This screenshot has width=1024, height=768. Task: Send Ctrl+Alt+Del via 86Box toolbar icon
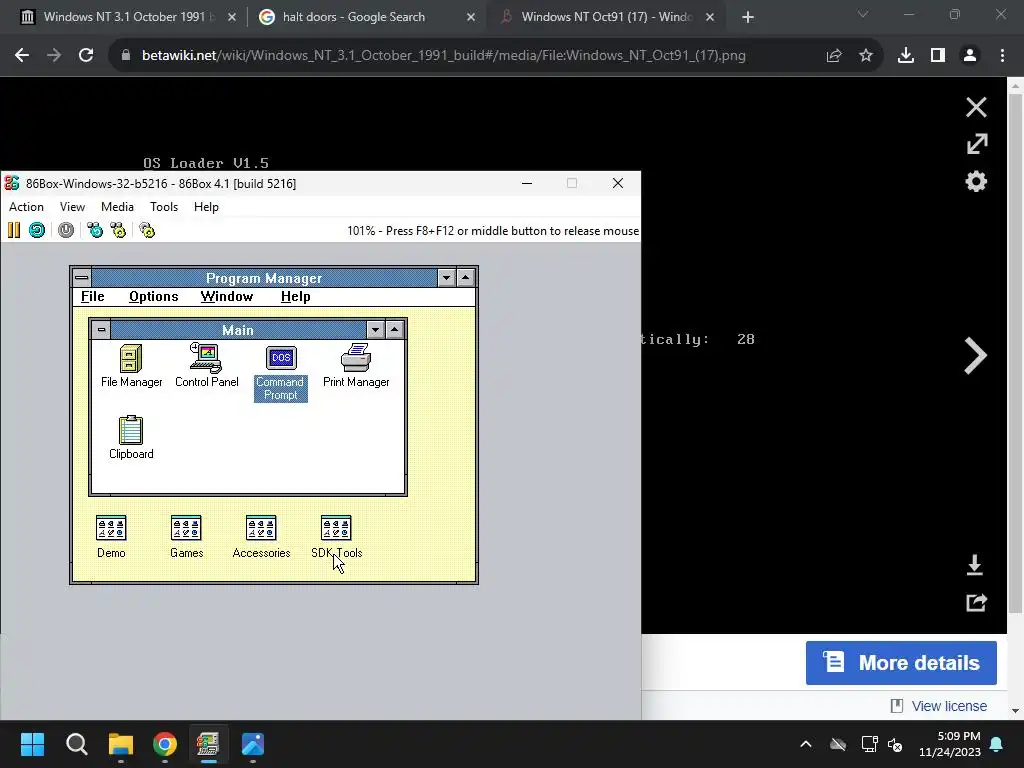[95, 230]
